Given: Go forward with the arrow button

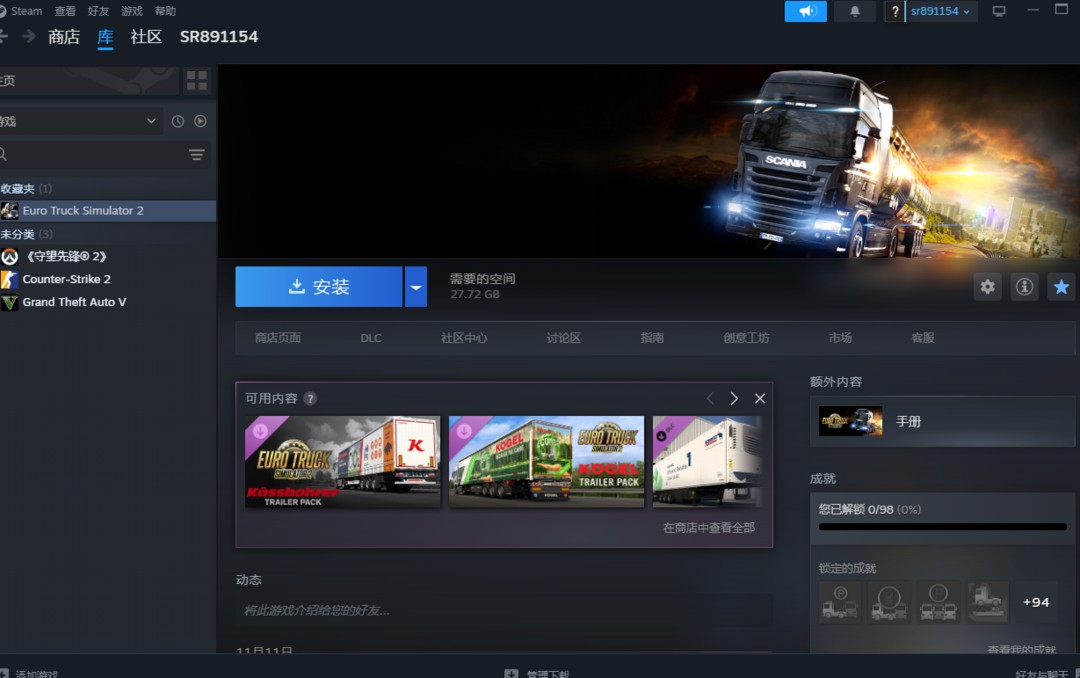Looking at the screenshot, I should tap(28, 36).
